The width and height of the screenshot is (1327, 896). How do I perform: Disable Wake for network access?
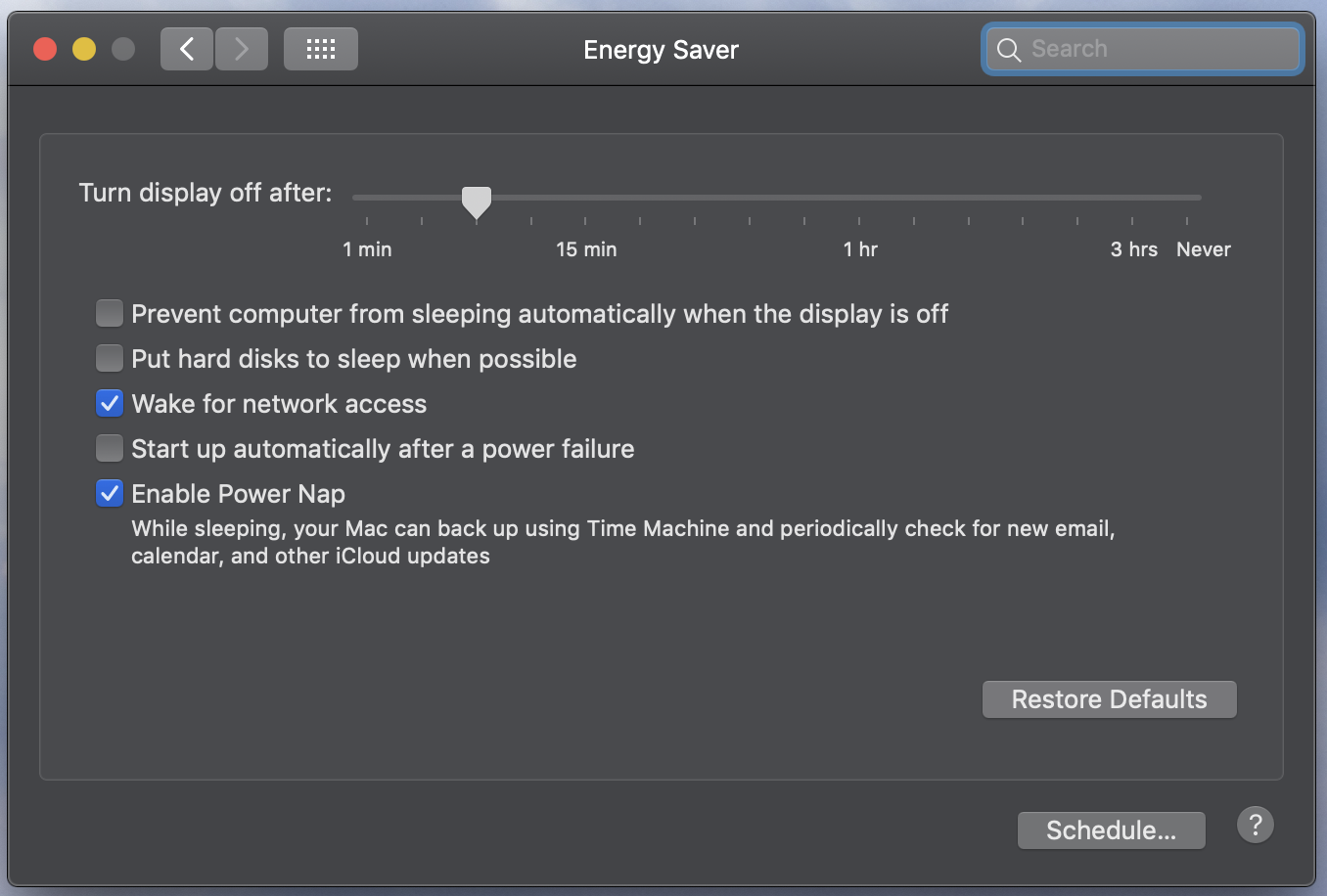pyautogui.click(x=110, y=404)
